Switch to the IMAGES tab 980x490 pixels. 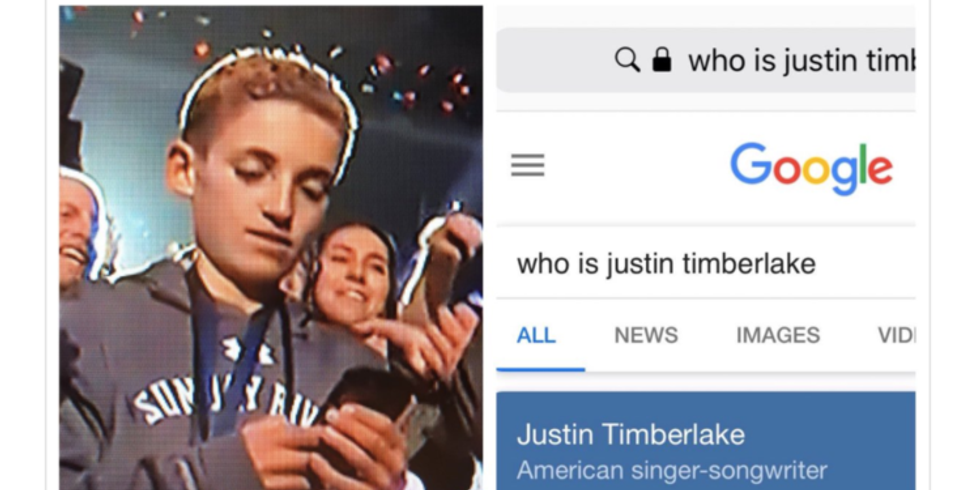(x=778, y=336)
